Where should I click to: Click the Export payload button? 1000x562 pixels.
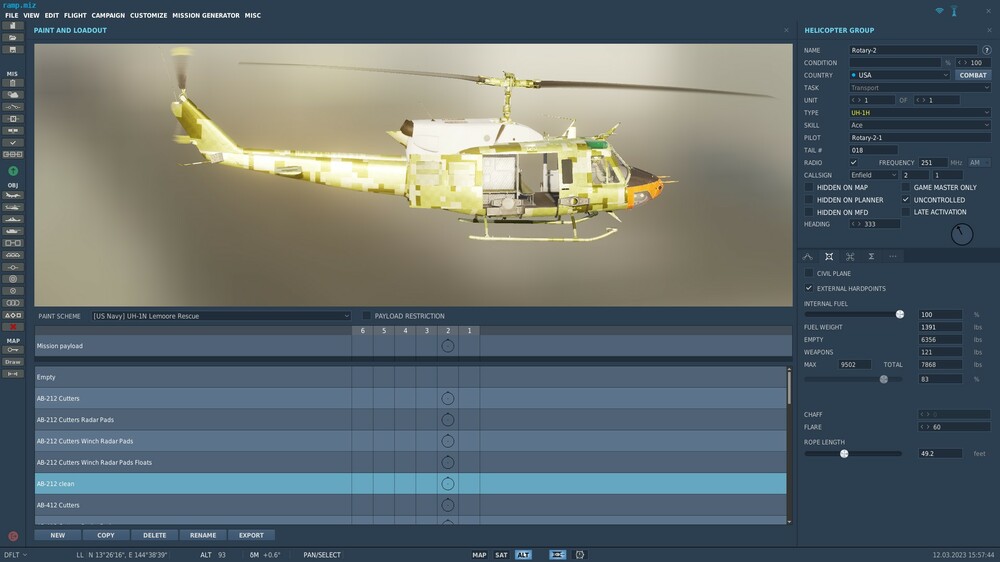click(251, 535)
